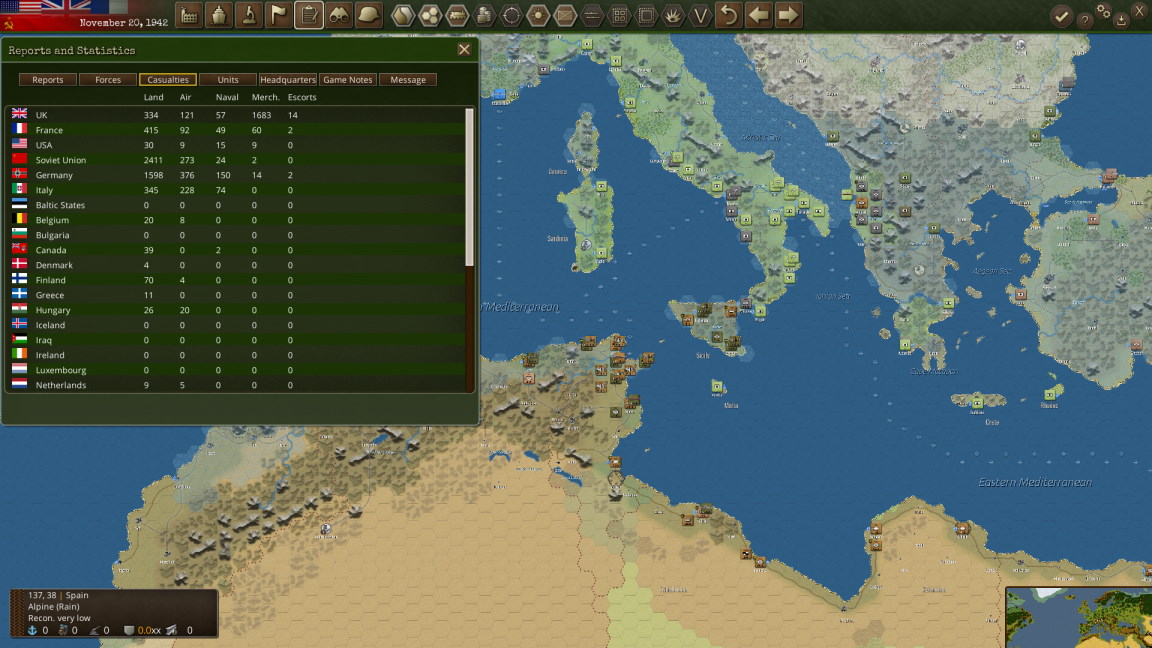Go to previous unit with left arrow

[x=758, y=15]
